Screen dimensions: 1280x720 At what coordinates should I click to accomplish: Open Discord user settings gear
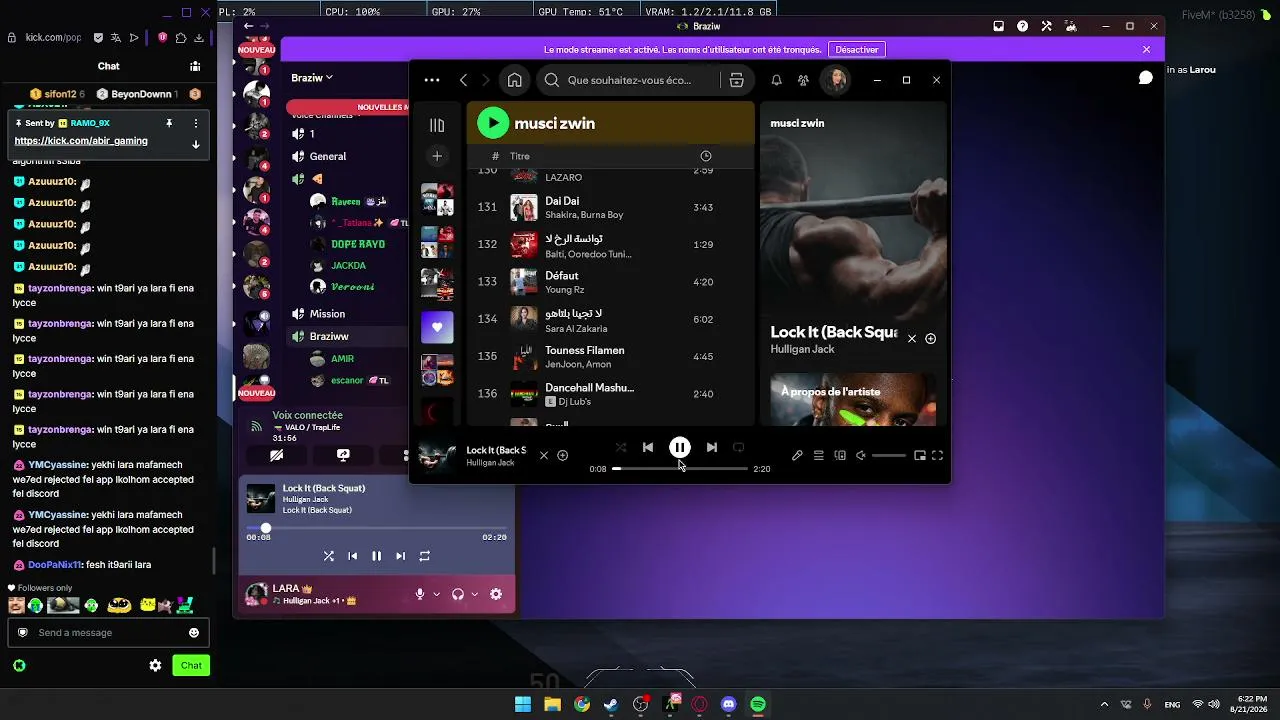coord(496,594)
